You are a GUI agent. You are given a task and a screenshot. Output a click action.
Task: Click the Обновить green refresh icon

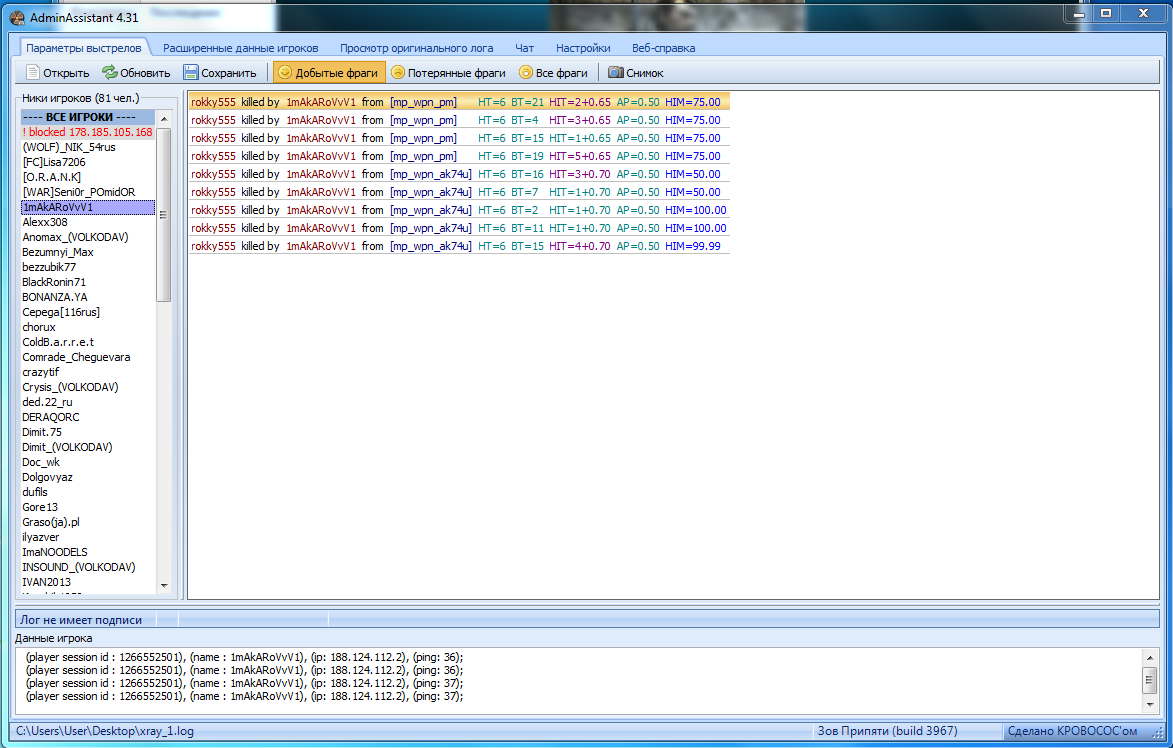(109, 73)
